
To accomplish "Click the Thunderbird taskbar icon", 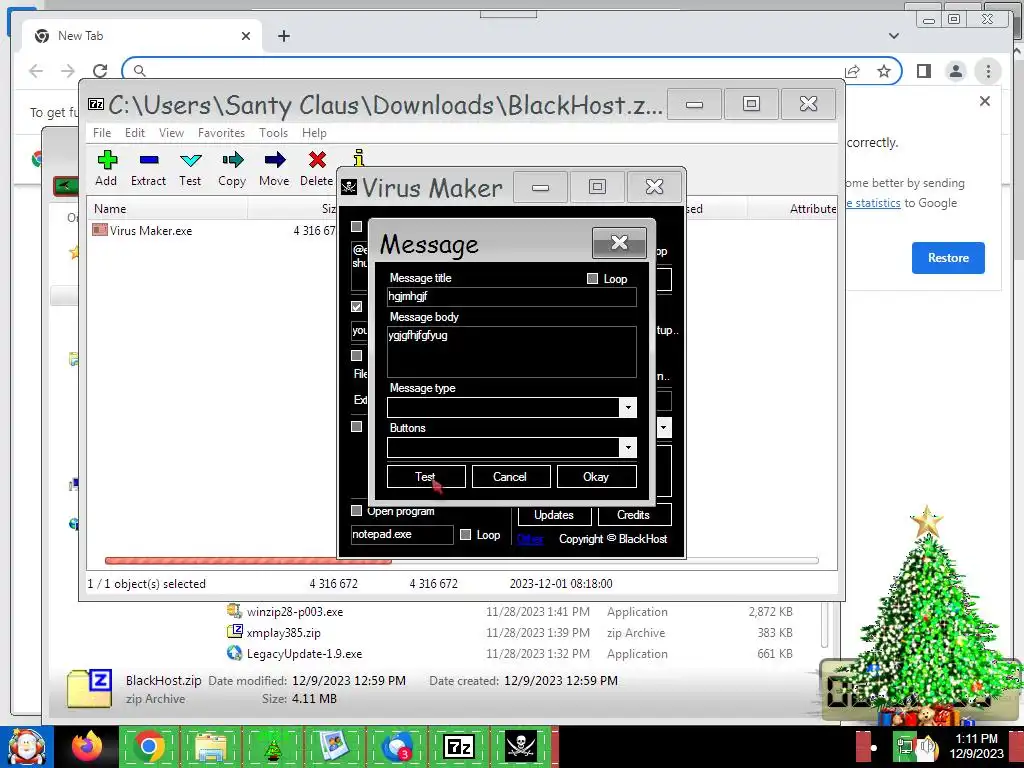I will [x=396, y=747].
